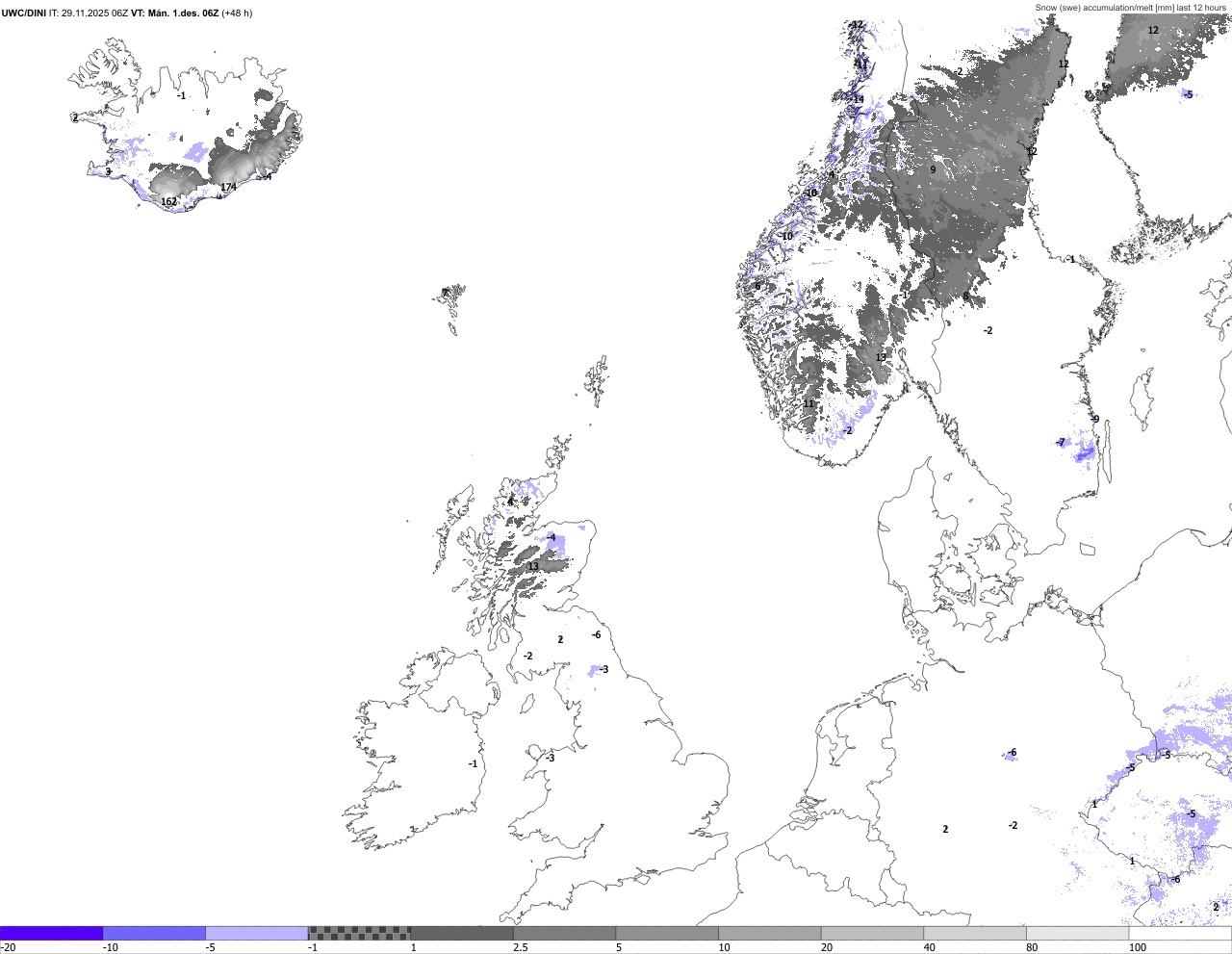1232x954 pixels.
Task: Click the '-4' value over northeast Scotland
Action: pyautogui.click(x=551, y=537)
